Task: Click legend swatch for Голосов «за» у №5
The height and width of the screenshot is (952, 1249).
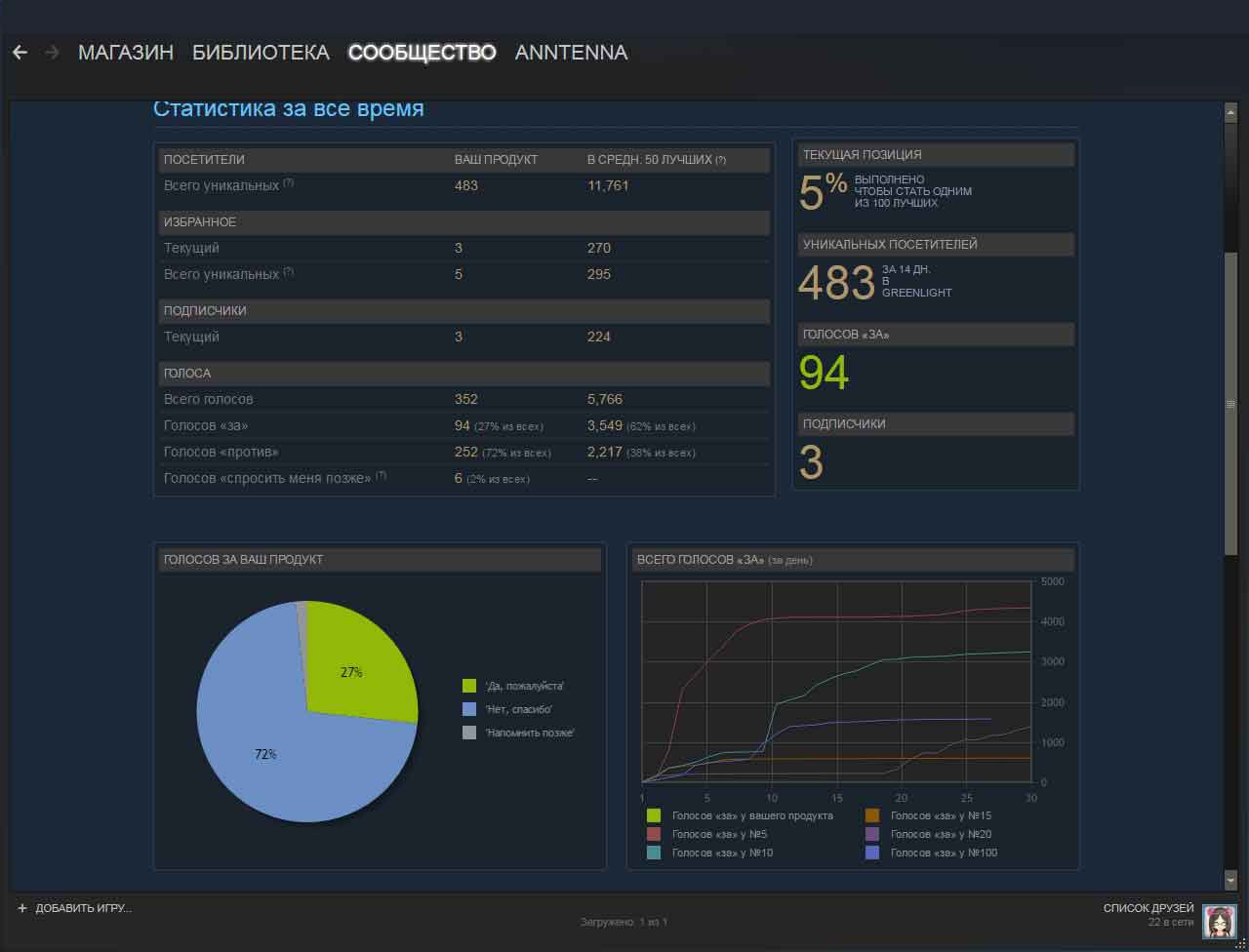Action: tap(654, 834)
